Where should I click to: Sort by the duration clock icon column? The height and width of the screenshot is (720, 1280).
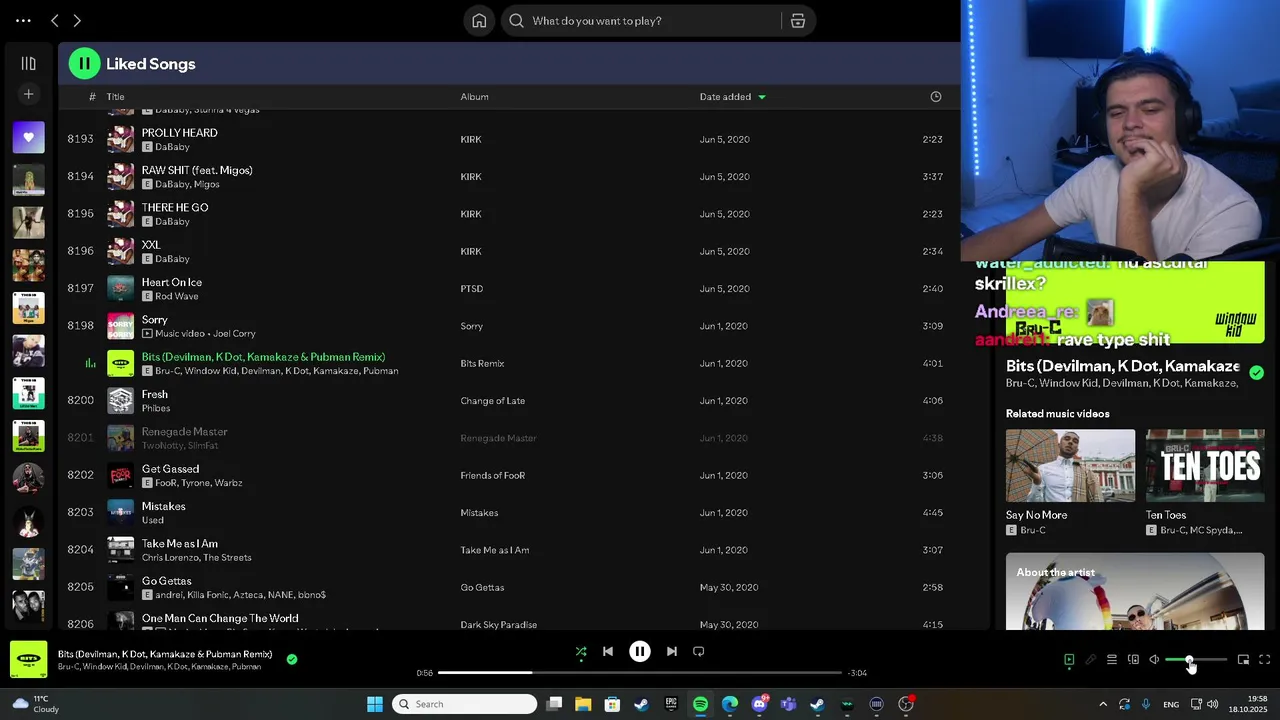pos(936,97)
